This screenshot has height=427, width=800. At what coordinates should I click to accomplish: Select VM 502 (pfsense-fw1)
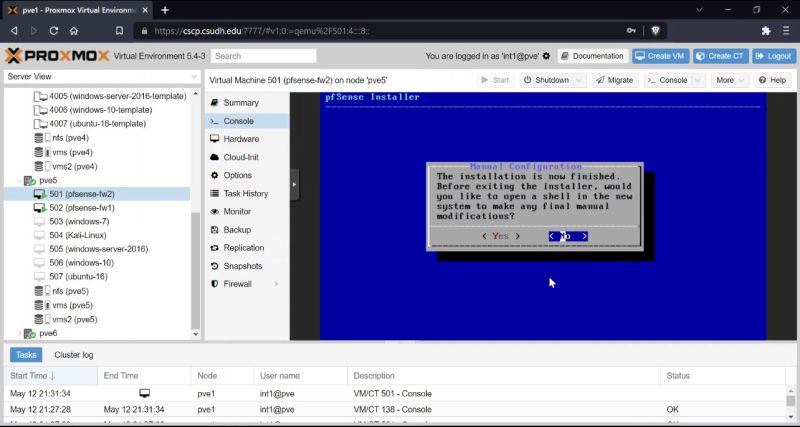(74, 208)
